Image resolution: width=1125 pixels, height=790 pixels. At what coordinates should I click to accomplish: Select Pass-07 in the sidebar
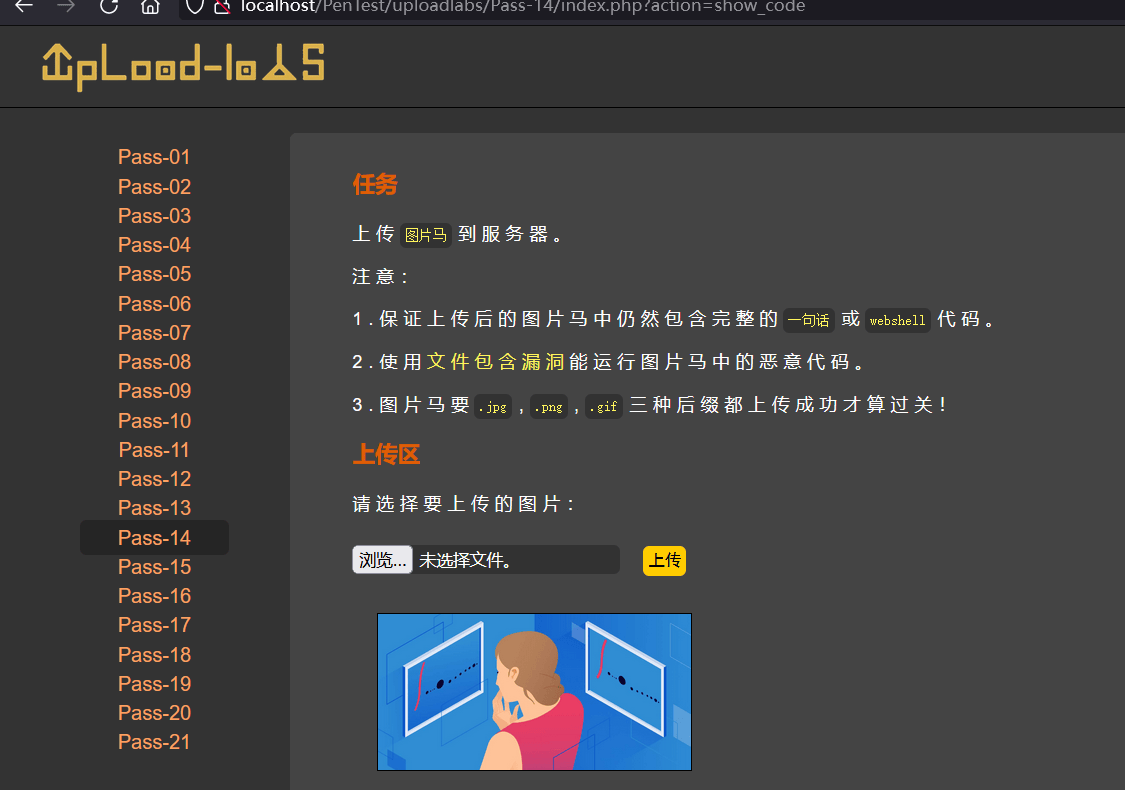click(x=154, y=333)
